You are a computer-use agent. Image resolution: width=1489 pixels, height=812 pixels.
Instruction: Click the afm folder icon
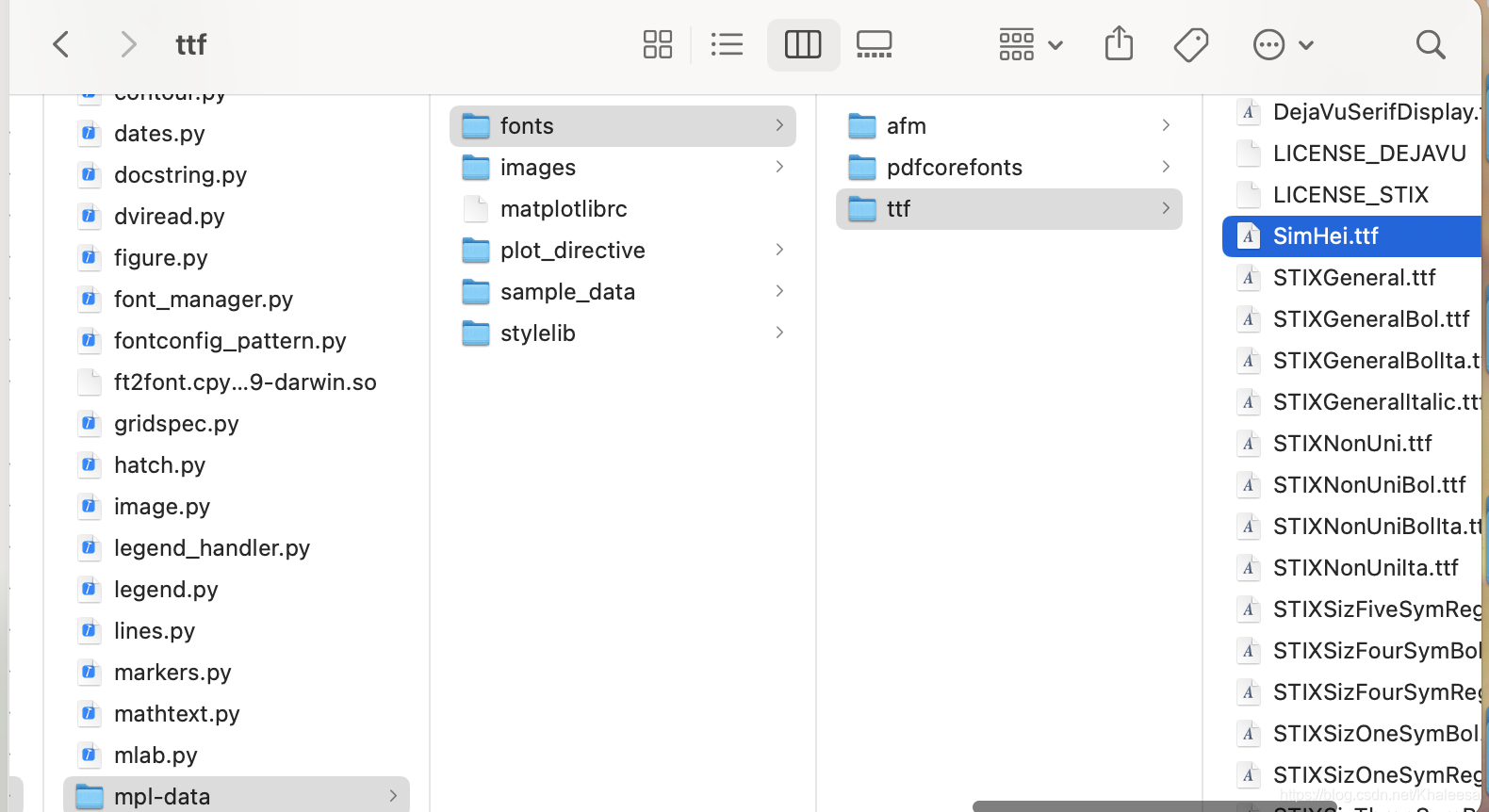[862, 126]
